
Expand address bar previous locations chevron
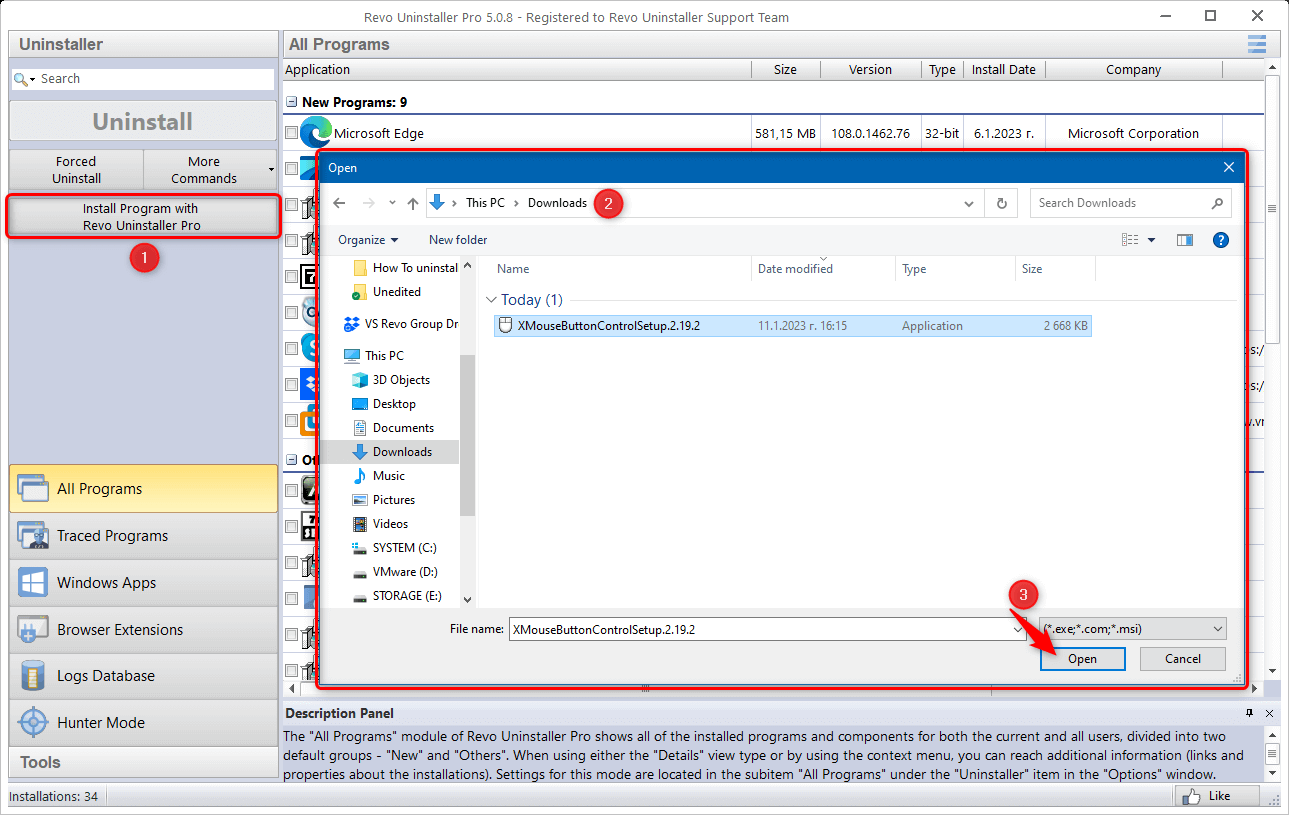[968, 203]
